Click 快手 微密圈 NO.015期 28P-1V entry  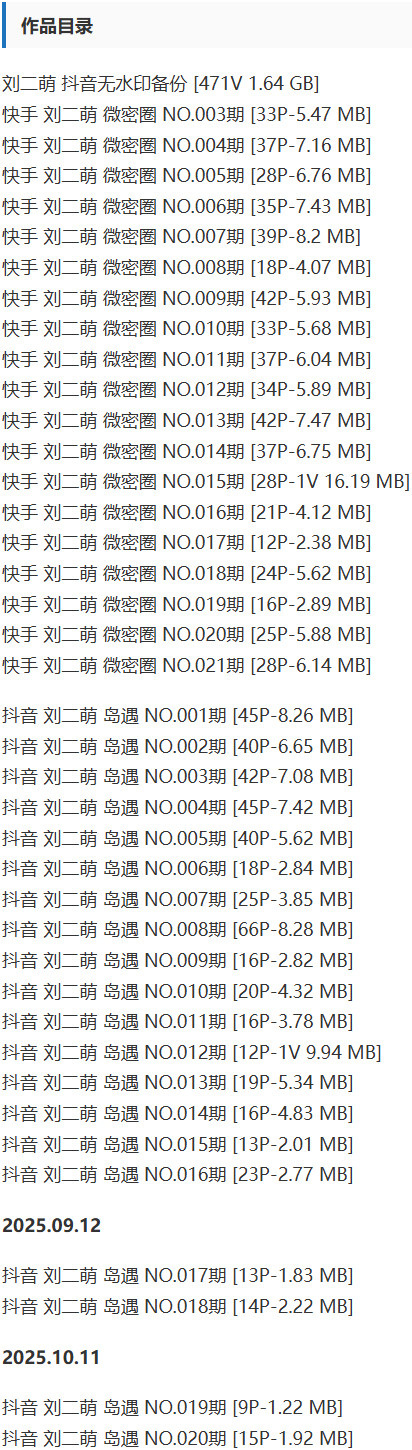pos(206,481)
